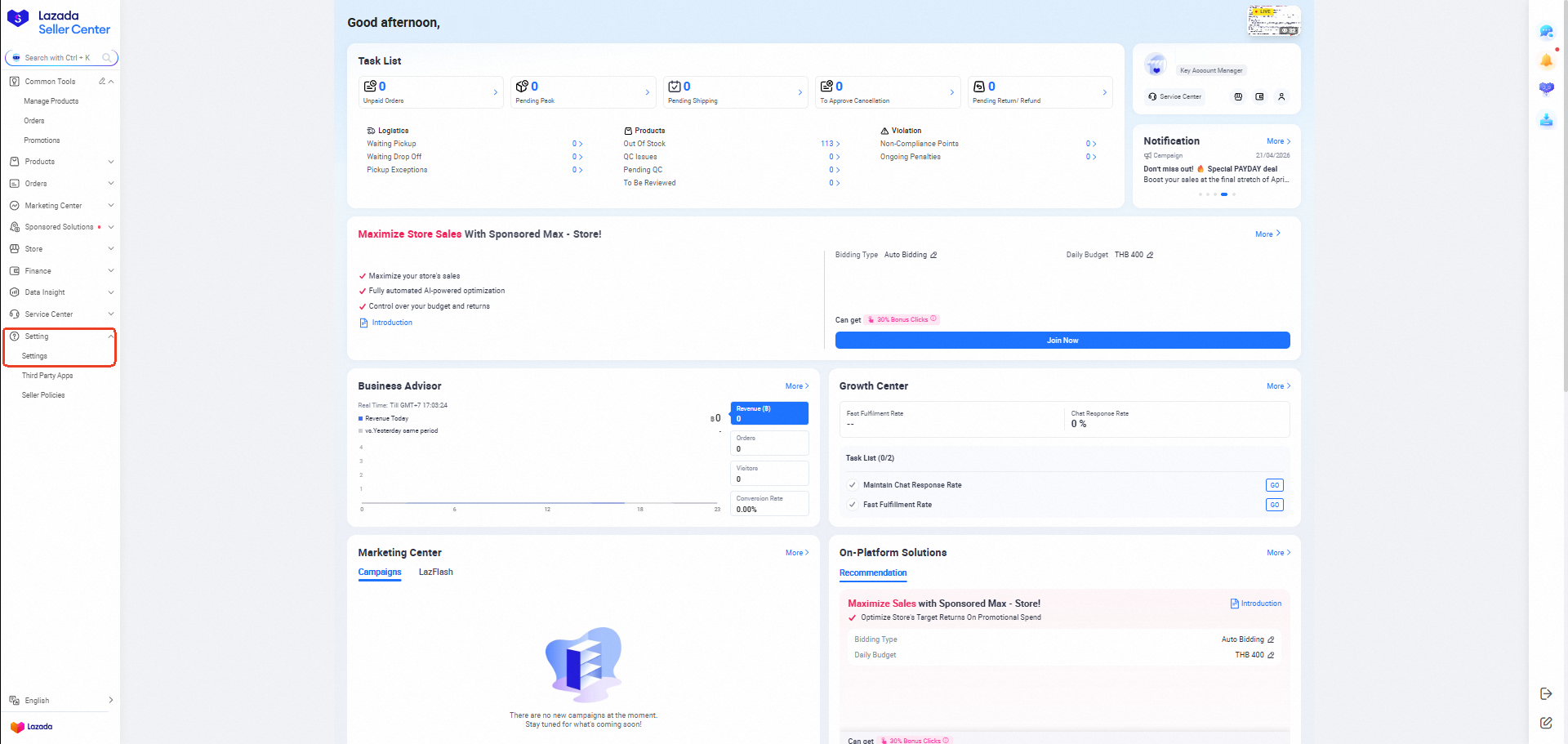Expand the Marketing Center sidebar section
This screenshot has height=744, width=1568.
61,206
